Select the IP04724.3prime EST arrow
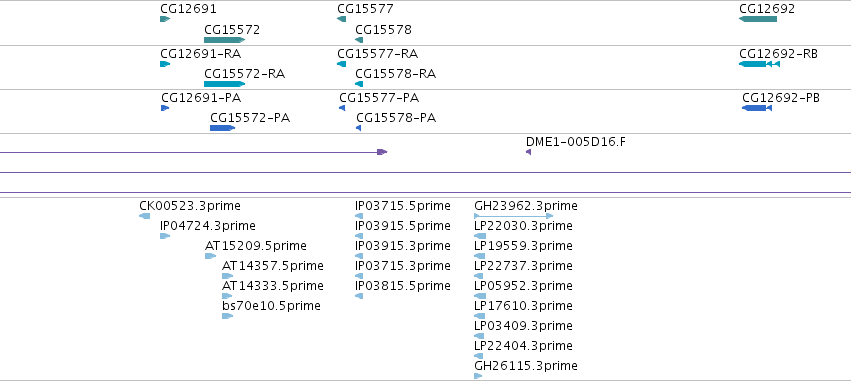Image resolution: width=851 pixels, height=381 pixels. (x=165, y=236)
